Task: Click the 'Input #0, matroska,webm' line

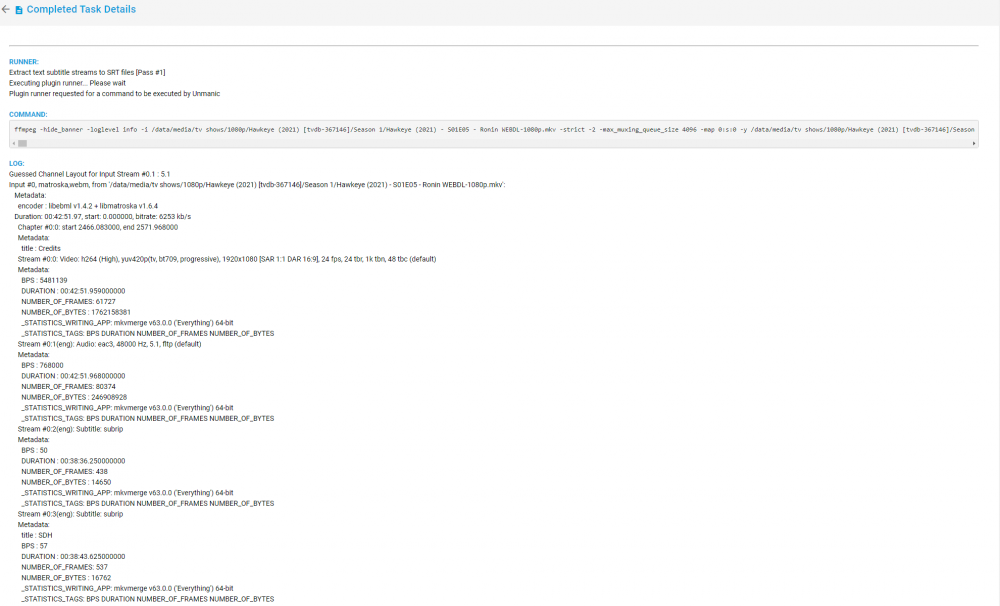Action: coord(257,185)
